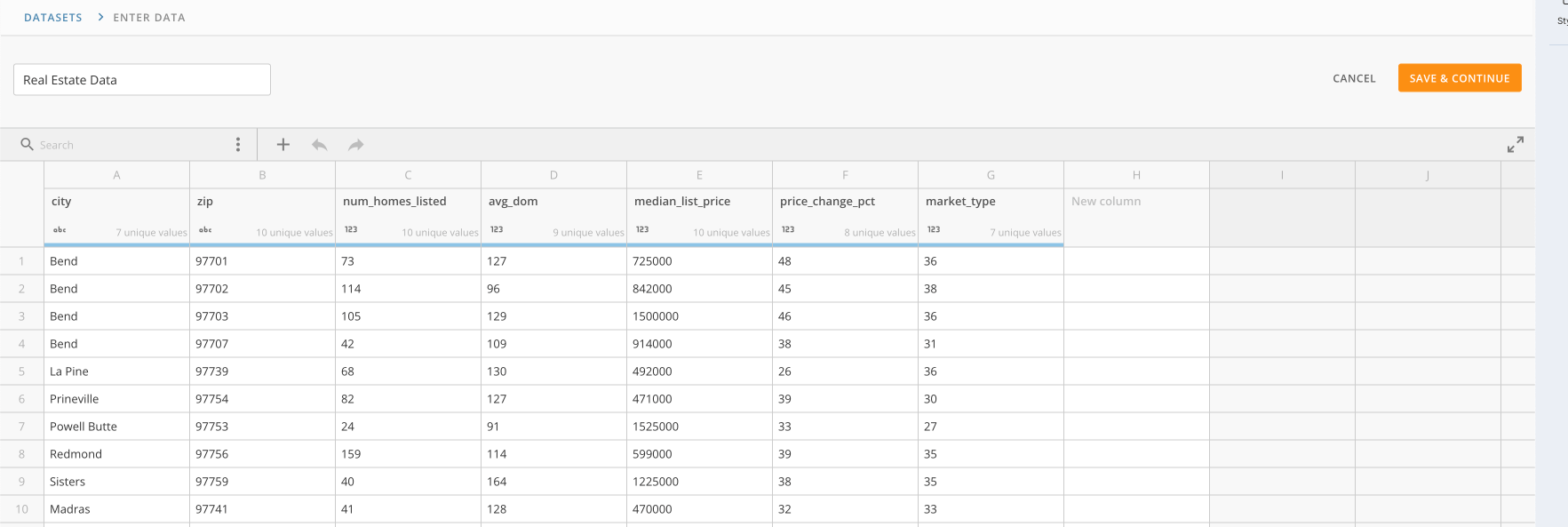This screenshot has height=527, width=1568.
Task: Select the market_type cell 27
Action: (991, 427)
